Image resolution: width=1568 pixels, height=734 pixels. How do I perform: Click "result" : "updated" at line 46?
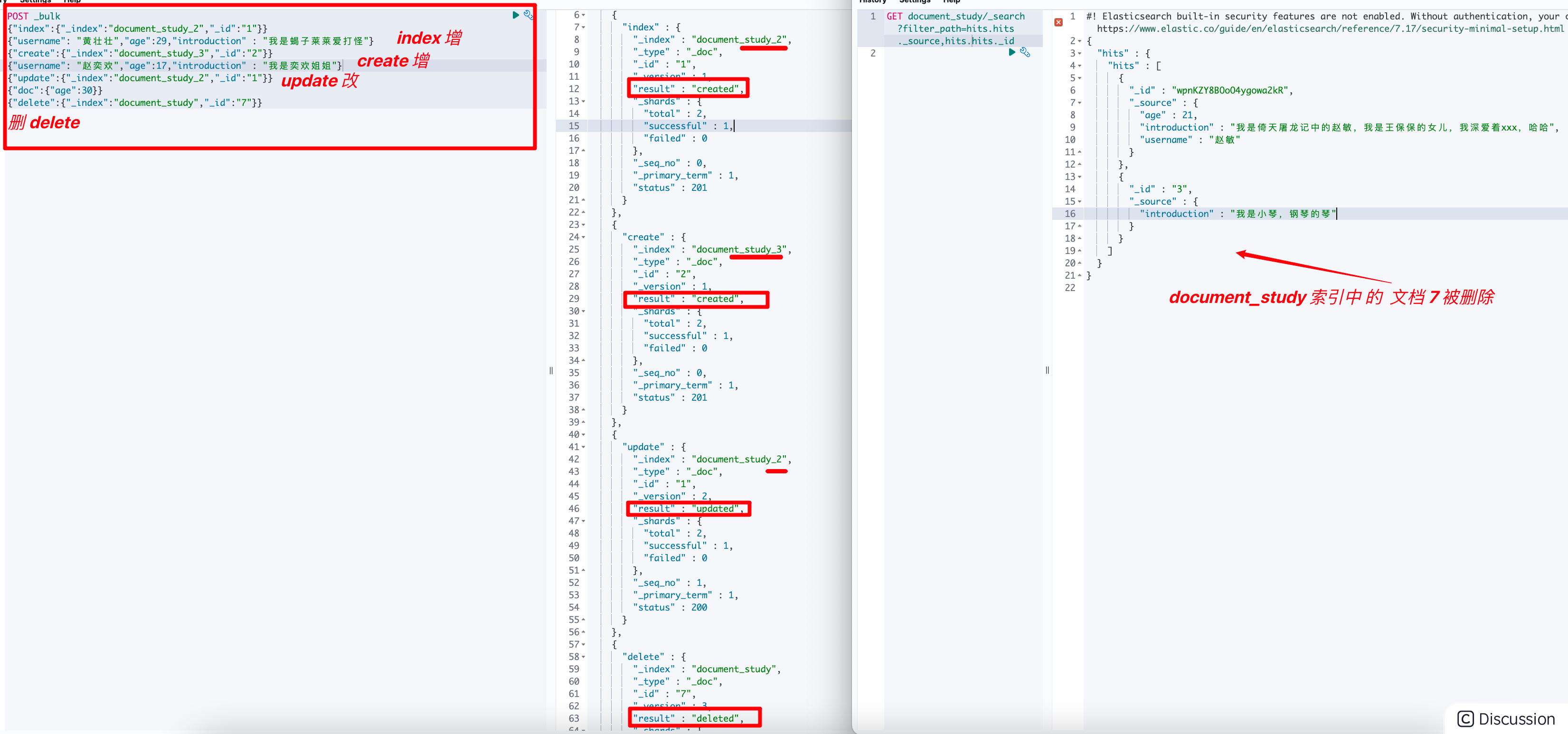point(688,509)
